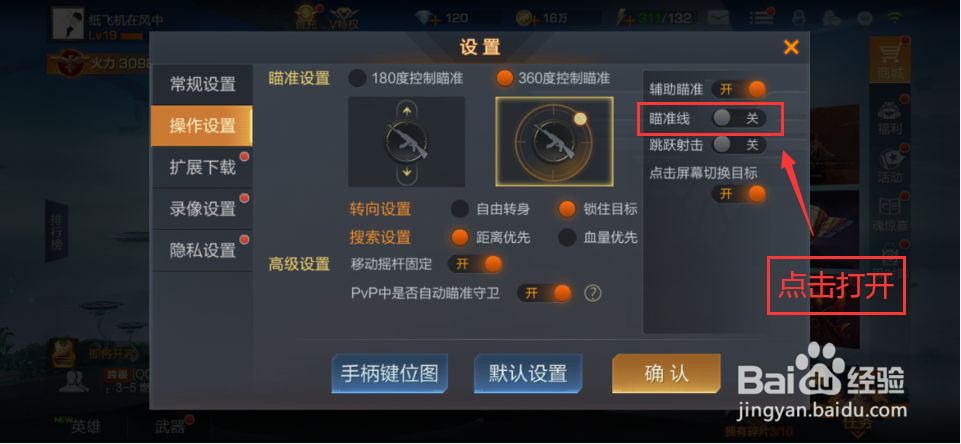Toggle the 瞄准线 switch on
This screenshot has height=444, width=961.
(x=739, y=118)
